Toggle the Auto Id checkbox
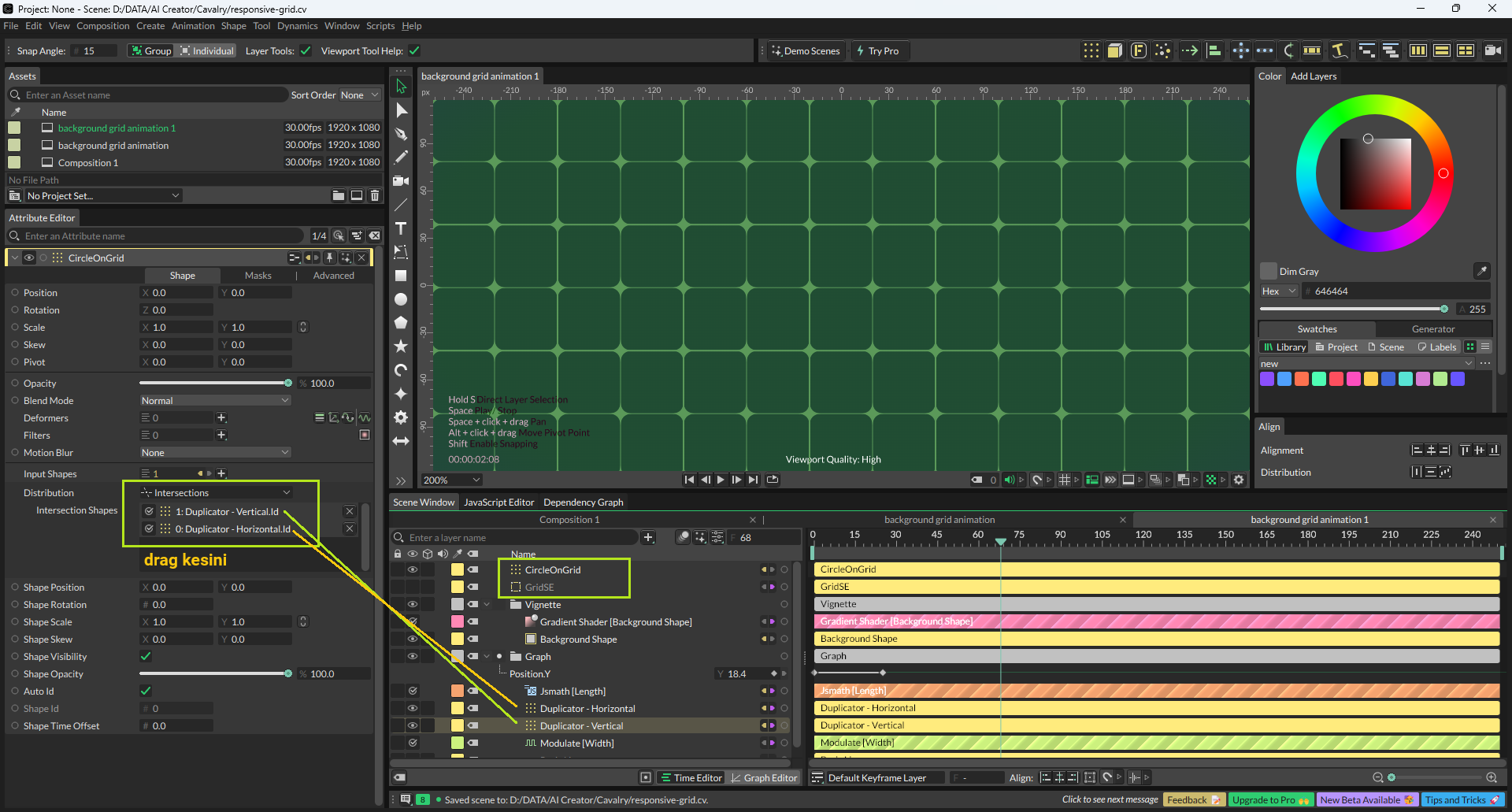This screenshot has width=1512, height=812. 146,691
